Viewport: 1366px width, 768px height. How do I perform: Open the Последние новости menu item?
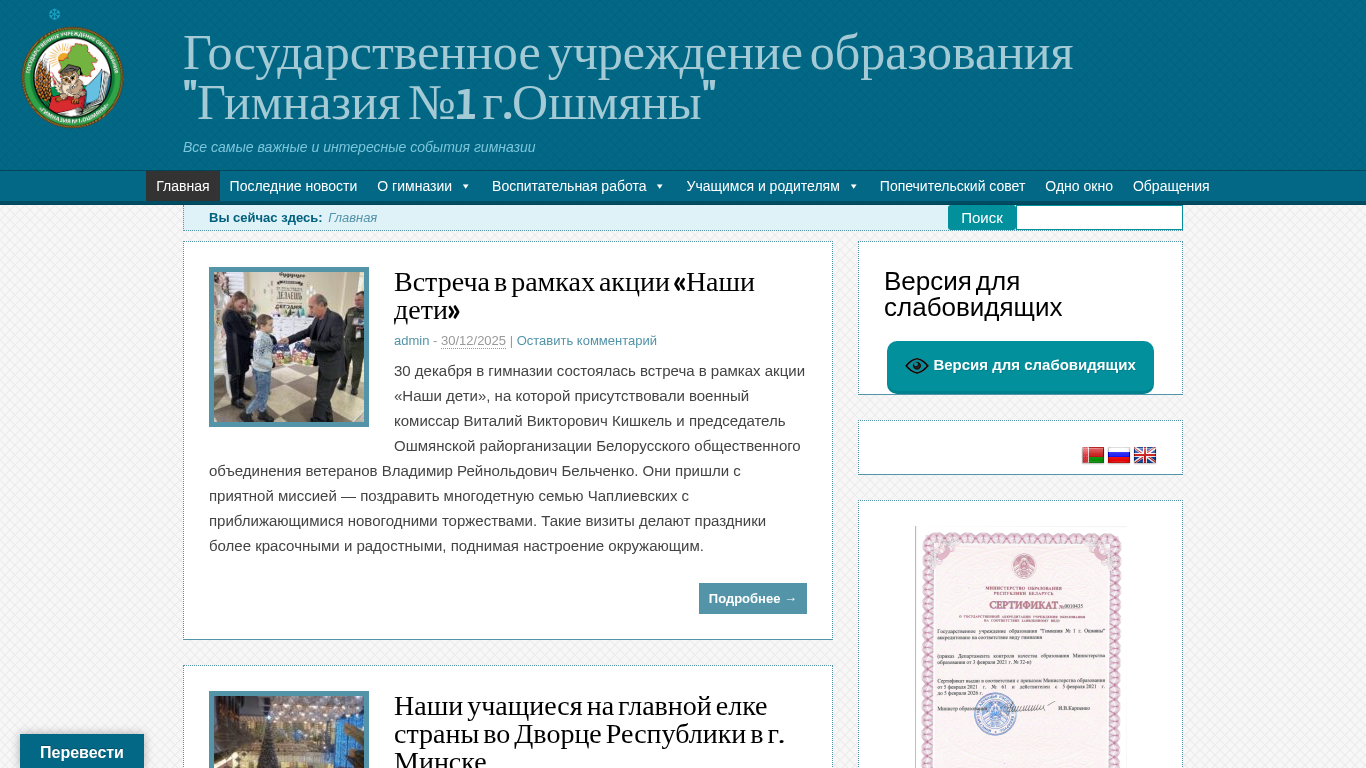293,186
